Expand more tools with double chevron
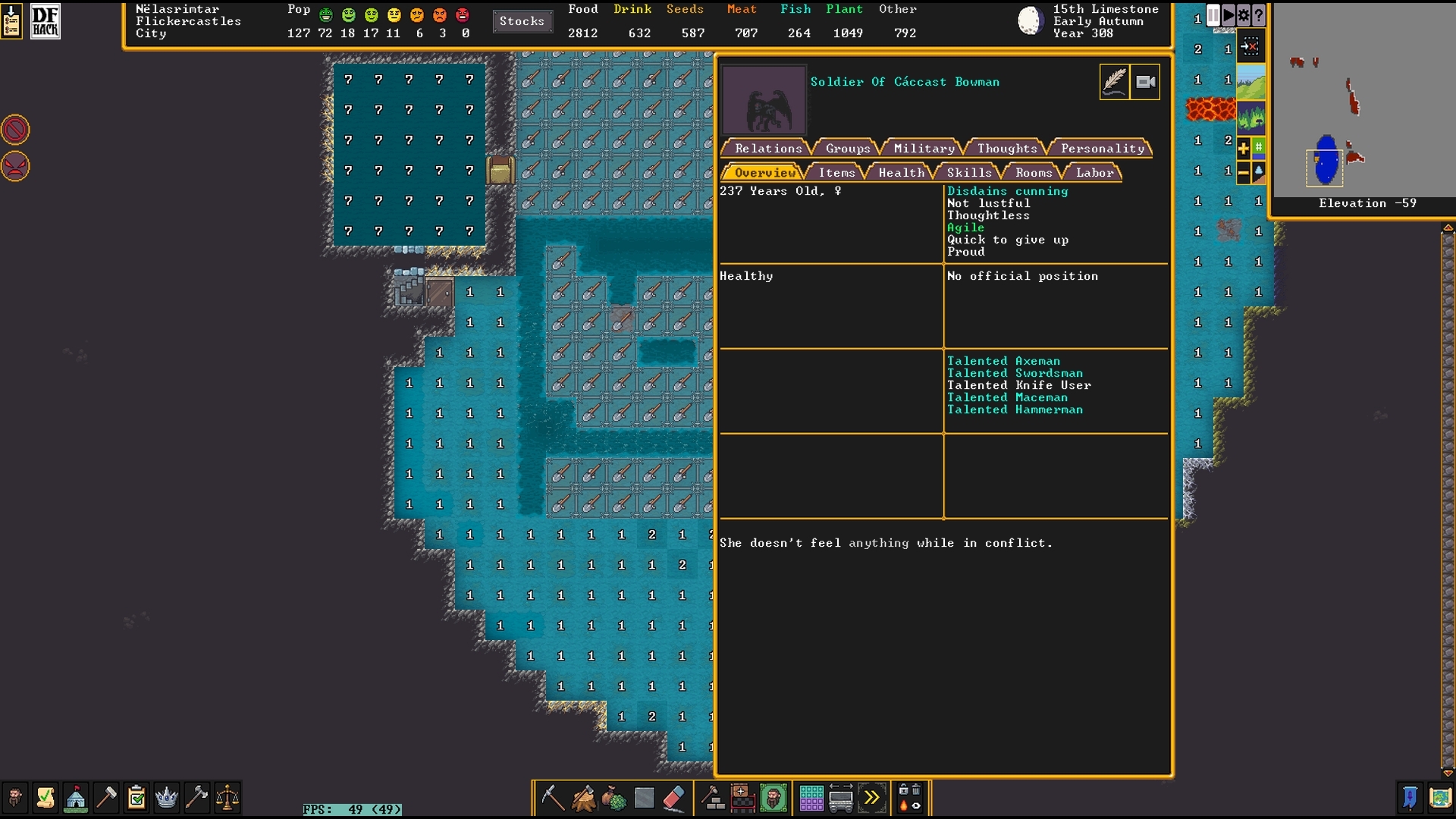 [871, 798]
